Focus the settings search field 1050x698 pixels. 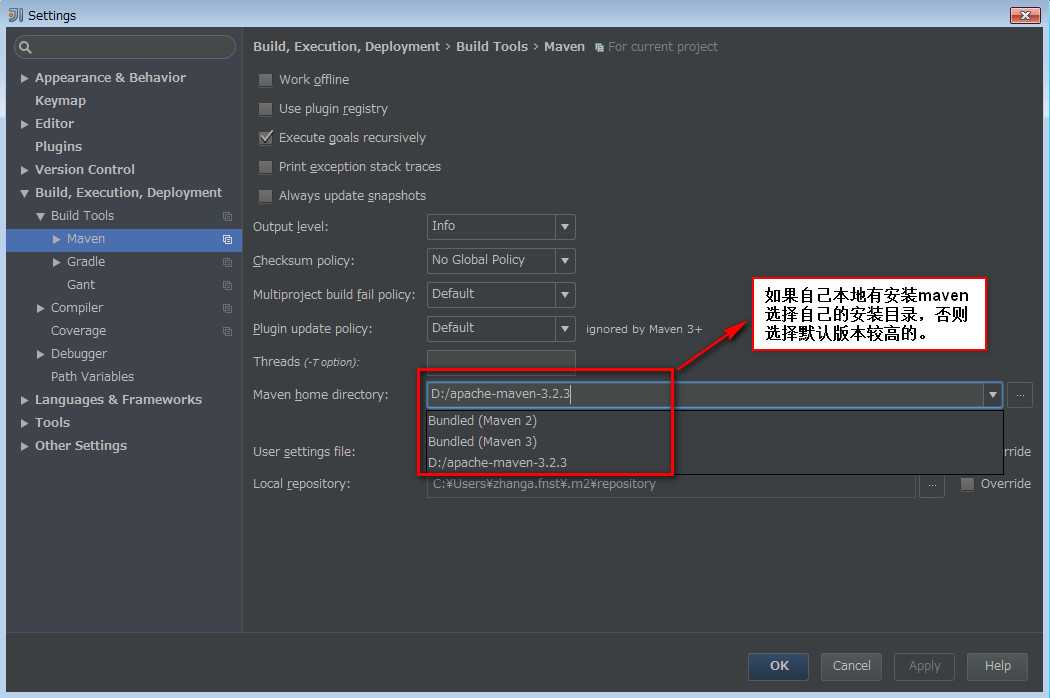pos(125,47)
